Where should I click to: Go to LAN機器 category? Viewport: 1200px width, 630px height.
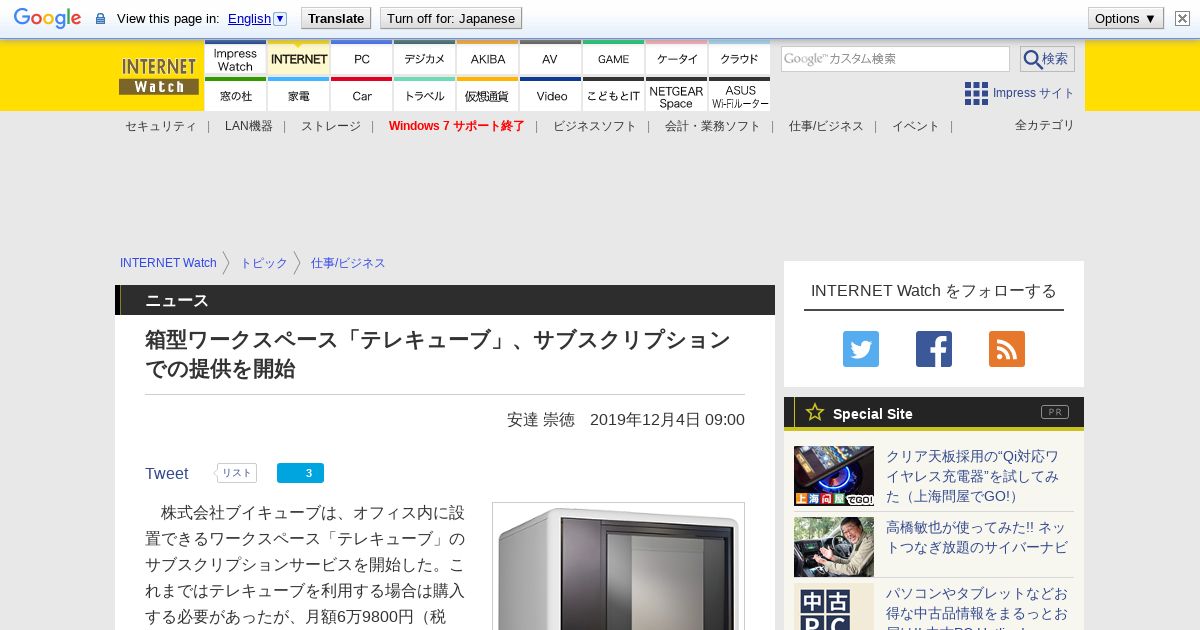[x=248, y=126]
